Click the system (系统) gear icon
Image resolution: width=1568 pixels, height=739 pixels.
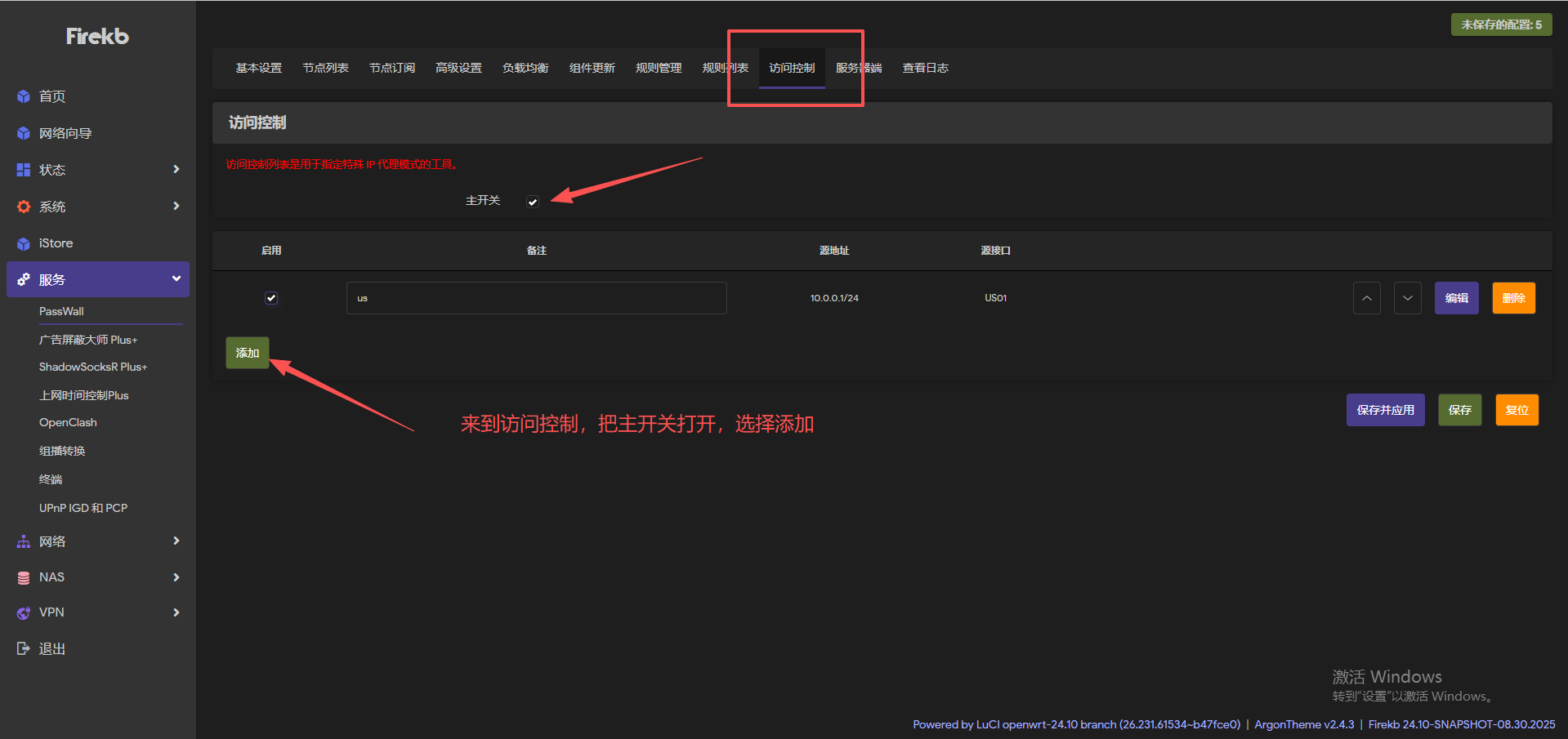pos(24,207)
